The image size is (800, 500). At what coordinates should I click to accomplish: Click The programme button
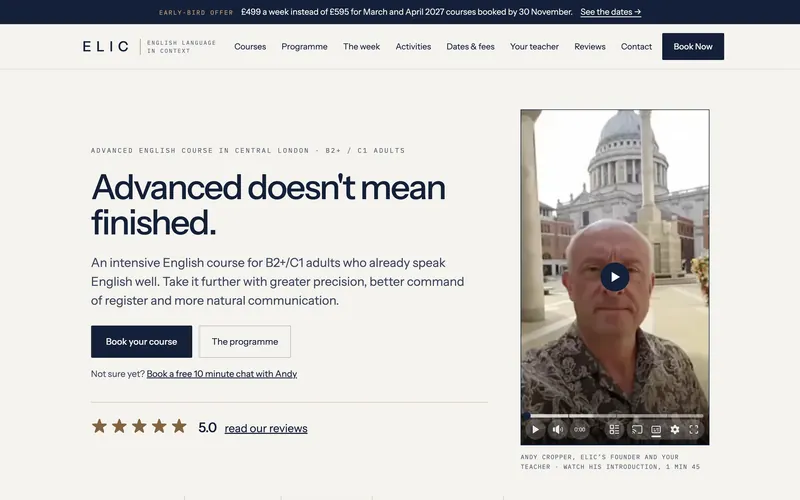(x=245, y=341)
